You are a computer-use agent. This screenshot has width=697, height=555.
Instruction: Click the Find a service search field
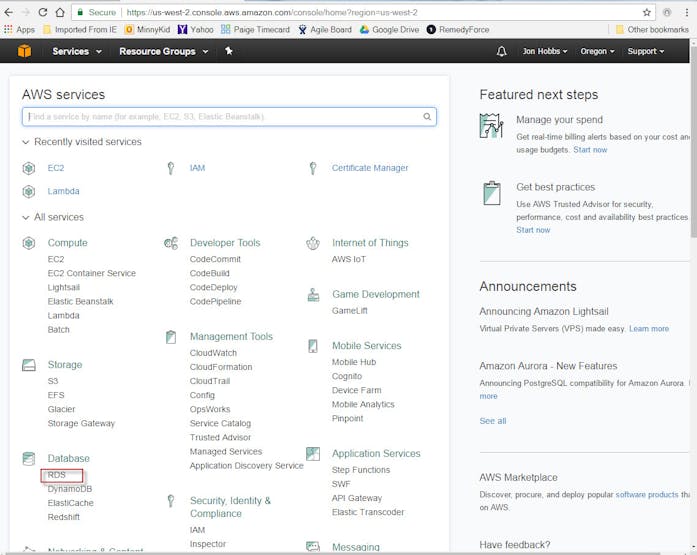[229, 116]
